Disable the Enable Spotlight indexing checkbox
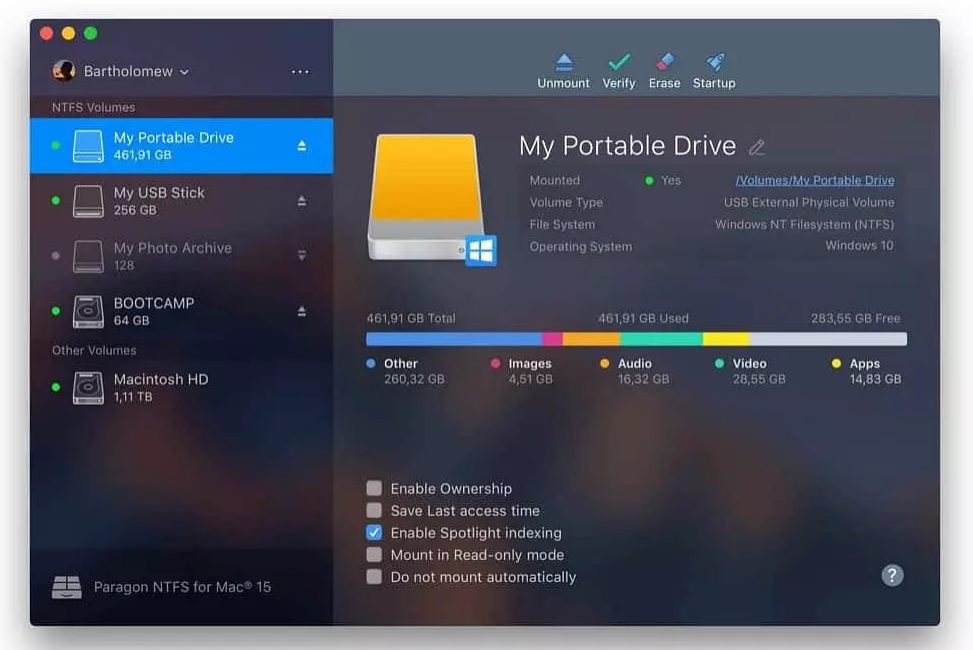 374,533
